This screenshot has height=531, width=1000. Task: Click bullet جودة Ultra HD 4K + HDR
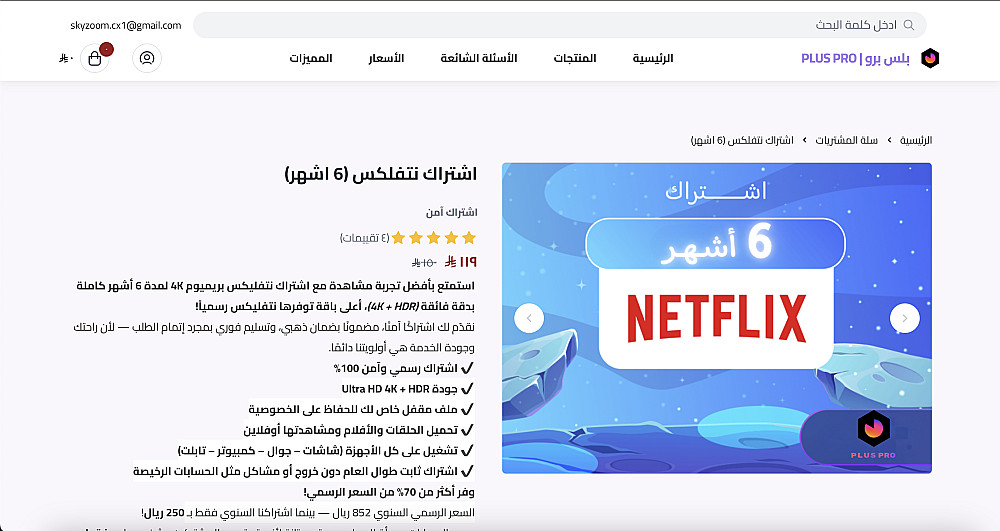click(x=407, y=389)
